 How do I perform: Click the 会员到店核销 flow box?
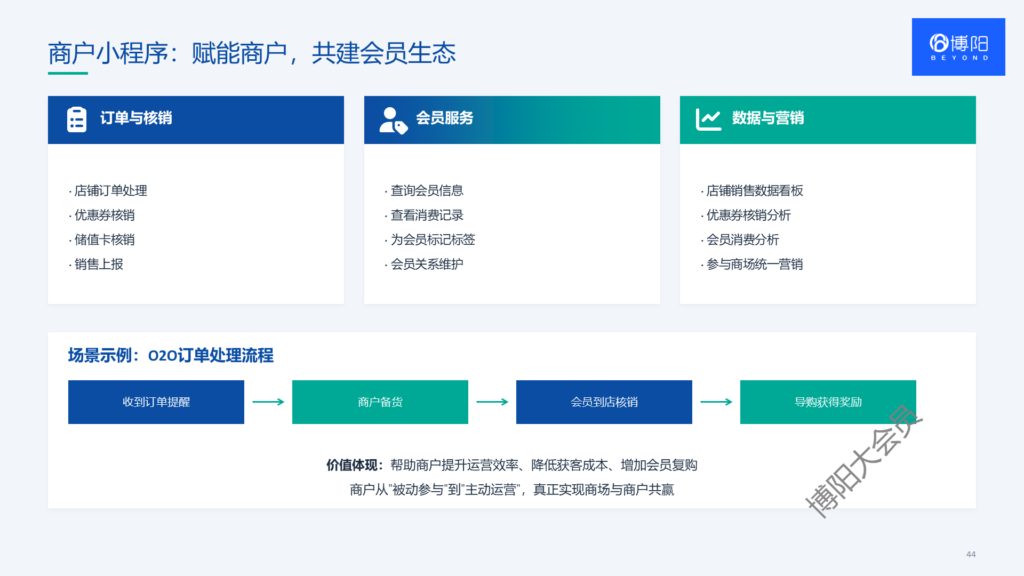click(604, 402)
